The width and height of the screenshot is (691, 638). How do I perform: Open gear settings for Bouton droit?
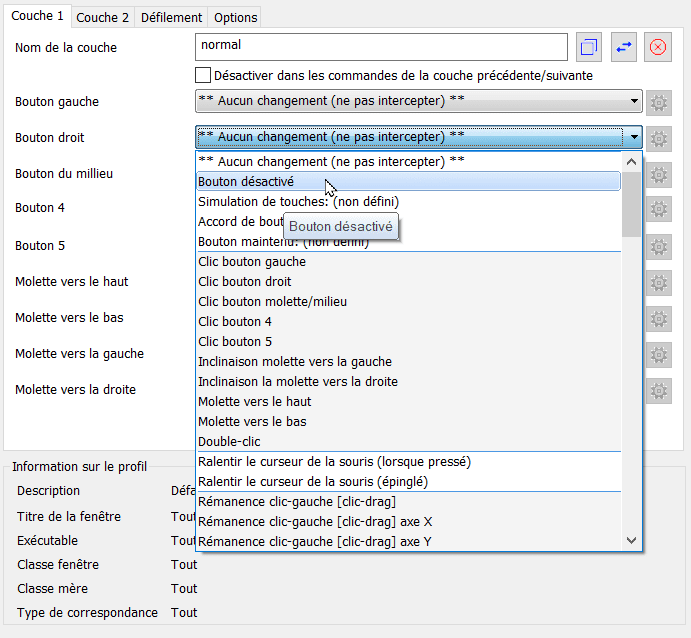click(658, 138)
